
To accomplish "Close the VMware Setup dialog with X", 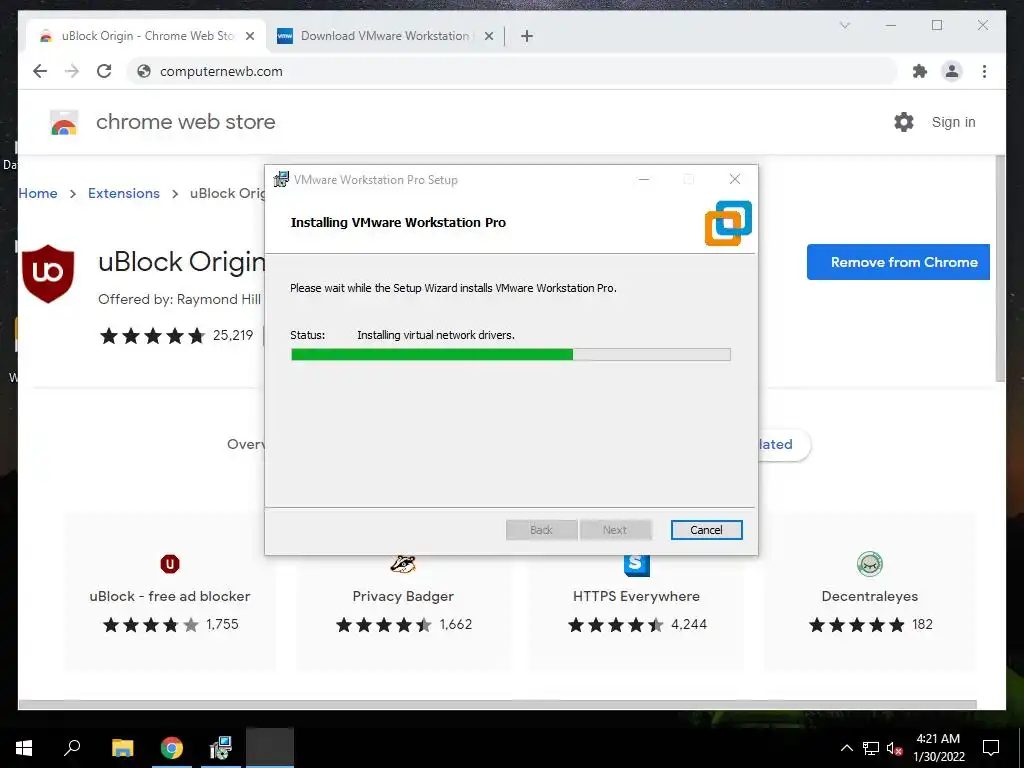I will point(735,179).
